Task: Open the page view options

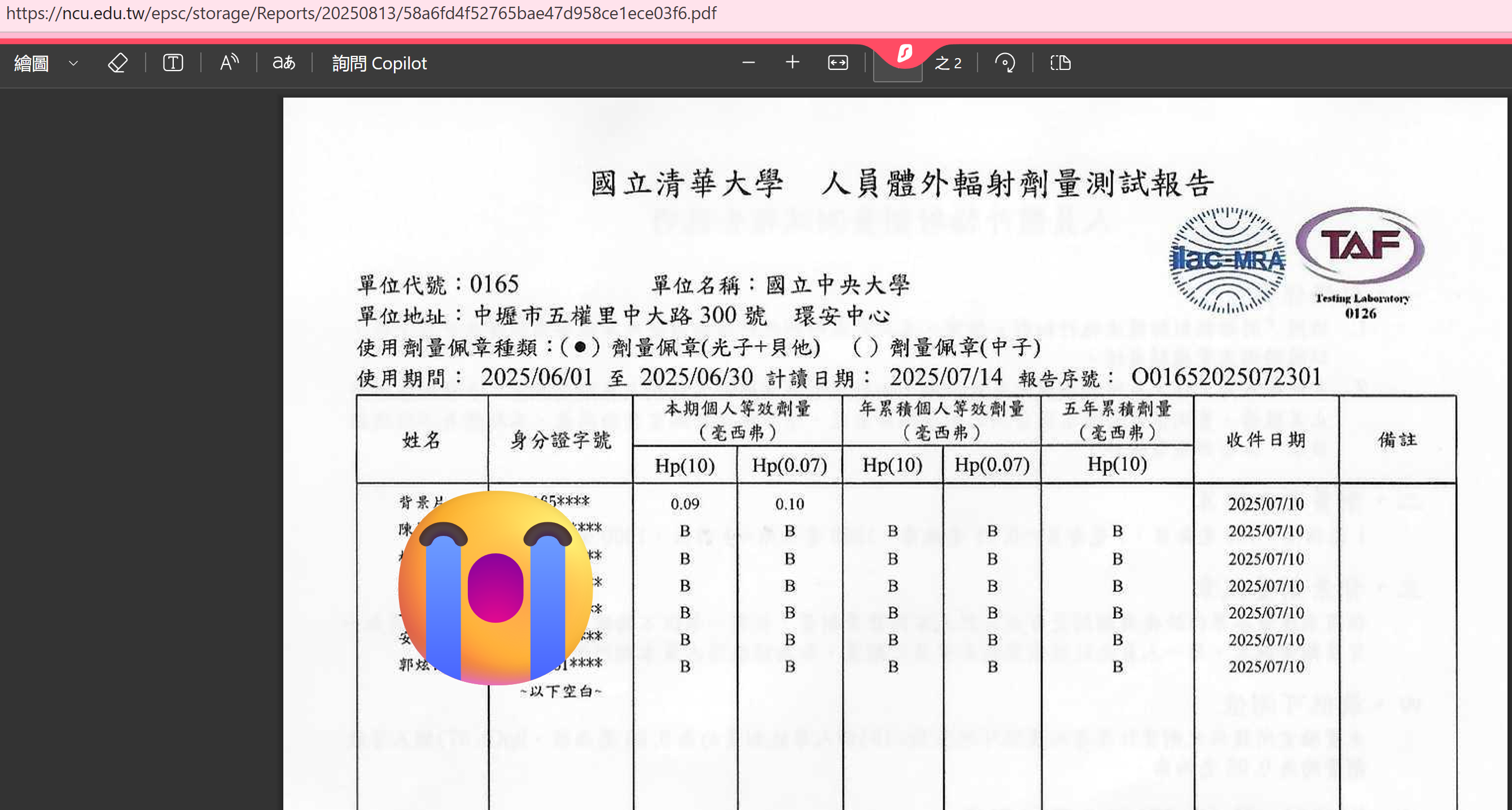Action: click(x=1060, y=63)
